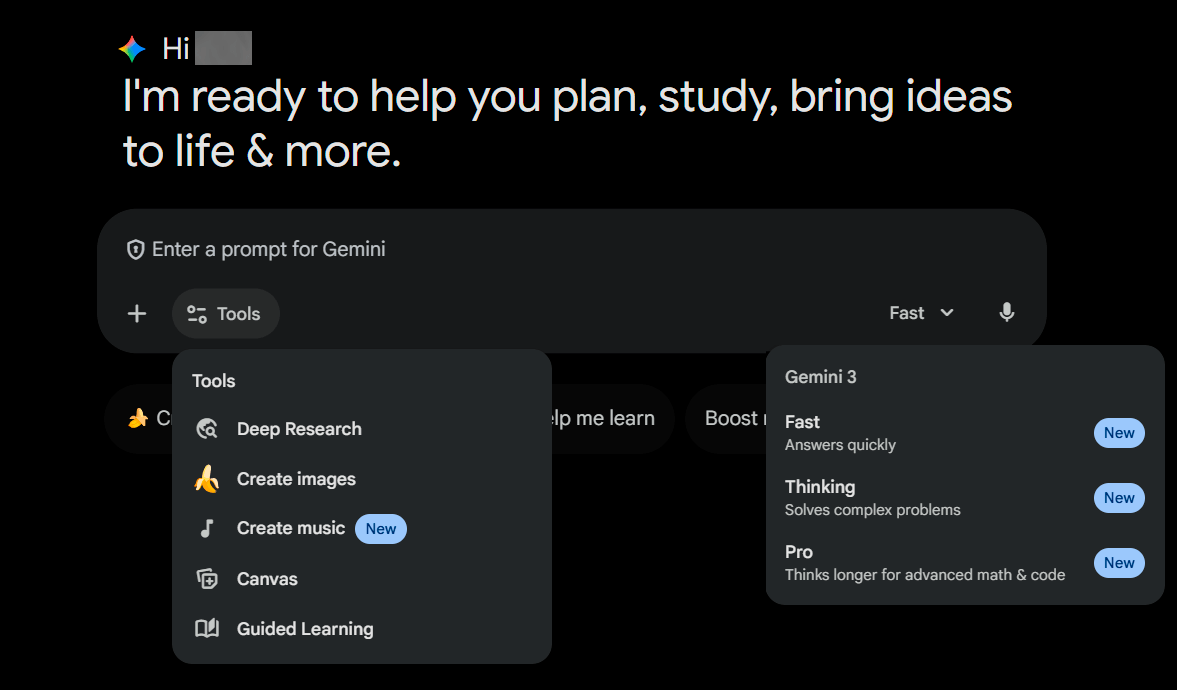Screen dimensions: 1177x690
Task: Open the Fast model dropdown
Action: tap(920, 313)
